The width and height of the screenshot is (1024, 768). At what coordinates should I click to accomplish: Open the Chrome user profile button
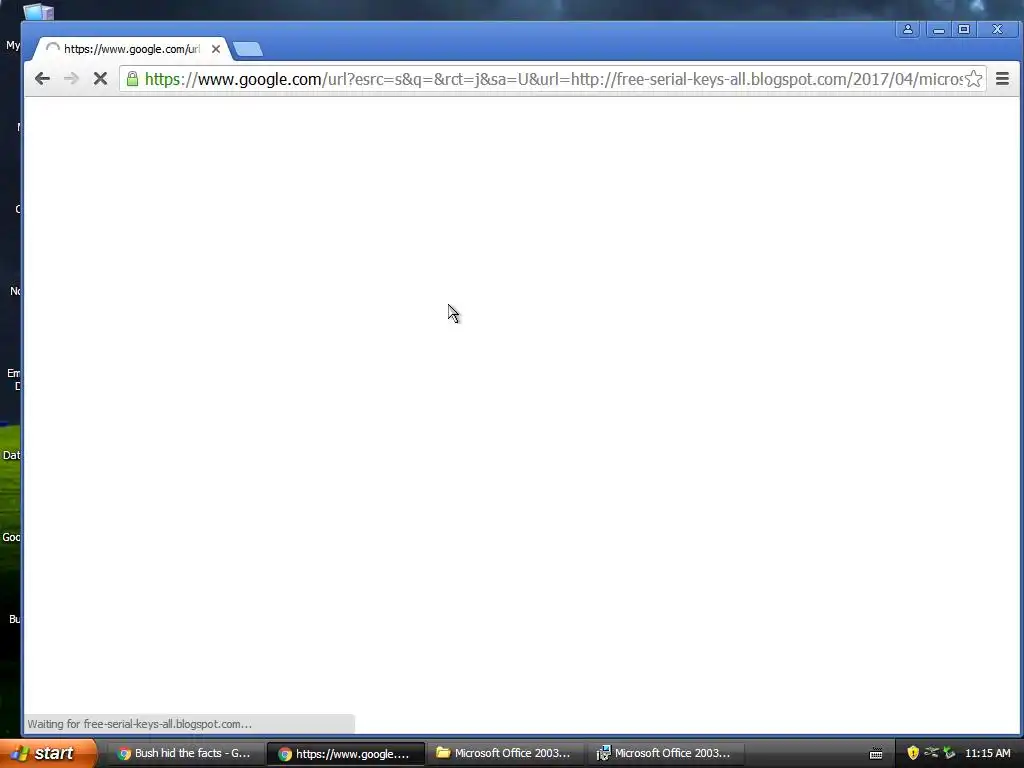tap(908, 29)
